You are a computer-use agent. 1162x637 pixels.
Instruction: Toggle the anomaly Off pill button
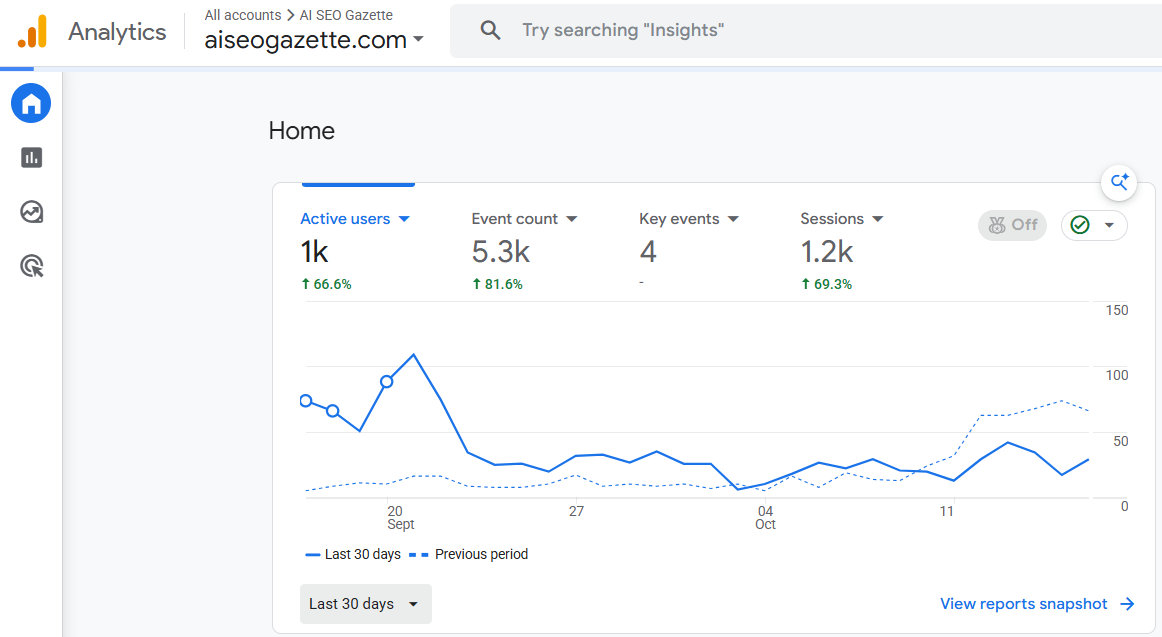tap(1012, 225)
